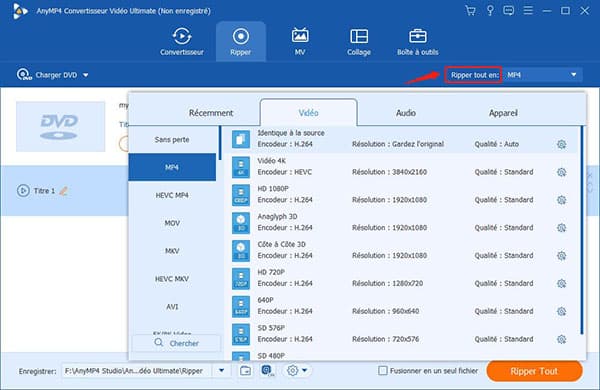Click the DVD thumbnail
Screen dimensions: 600x390
pos(60,127)
